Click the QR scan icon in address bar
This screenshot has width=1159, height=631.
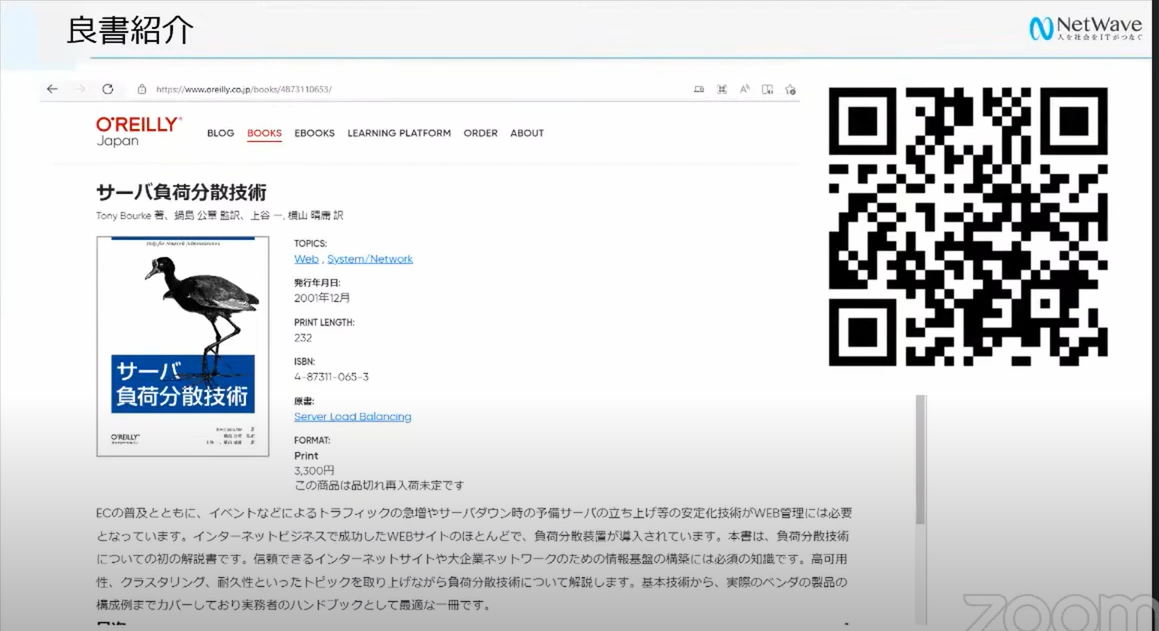pos(721,89)
